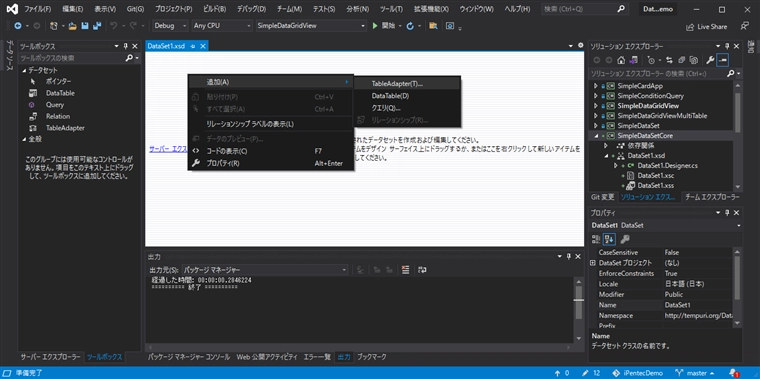The width and height of the screenshot is (760, 379).
Task: Pin the DataSet1.xsd document tab
Action: (x=192, y=47)
